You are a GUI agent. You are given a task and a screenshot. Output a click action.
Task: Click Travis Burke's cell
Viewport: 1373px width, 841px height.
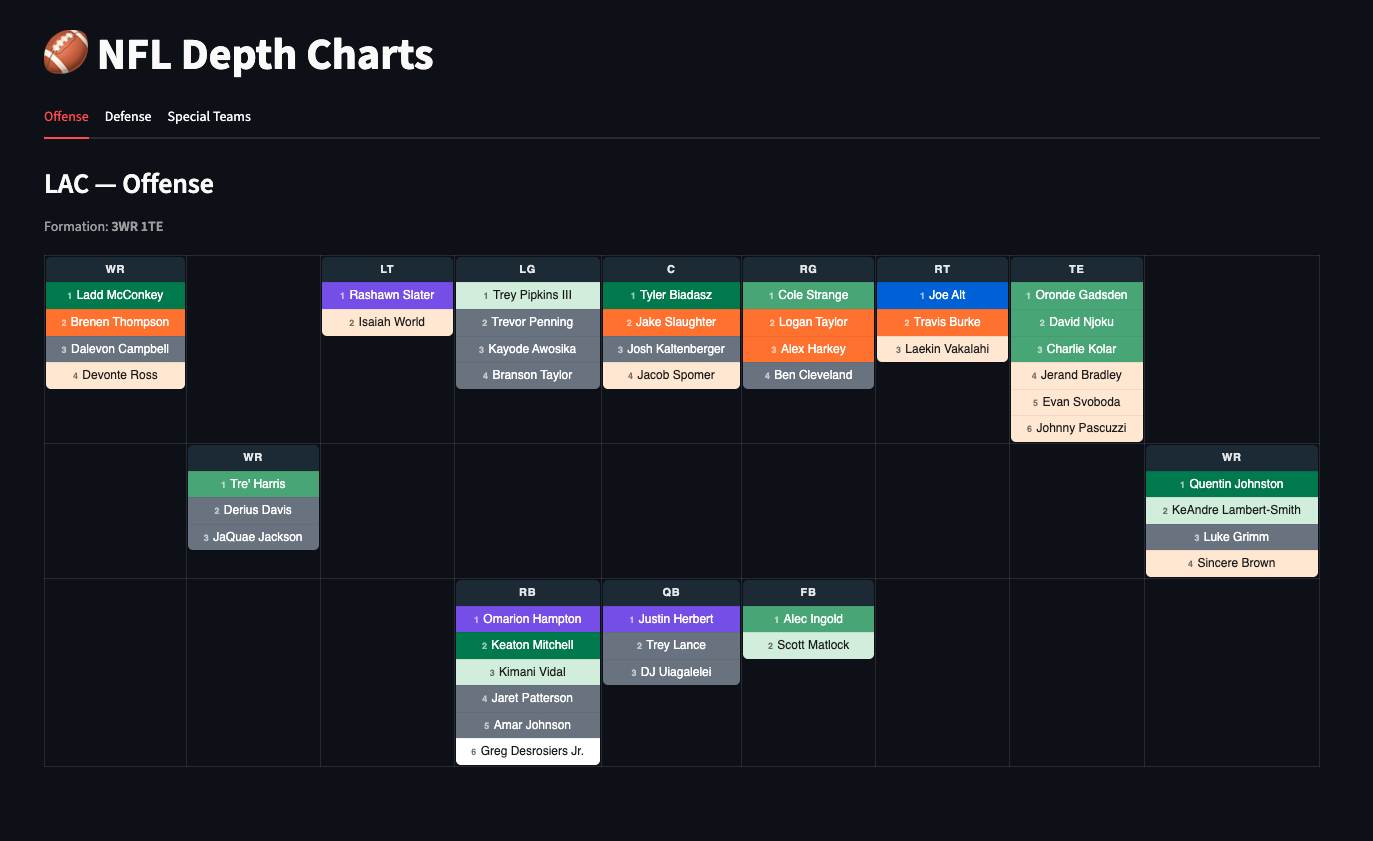(942, 322)
